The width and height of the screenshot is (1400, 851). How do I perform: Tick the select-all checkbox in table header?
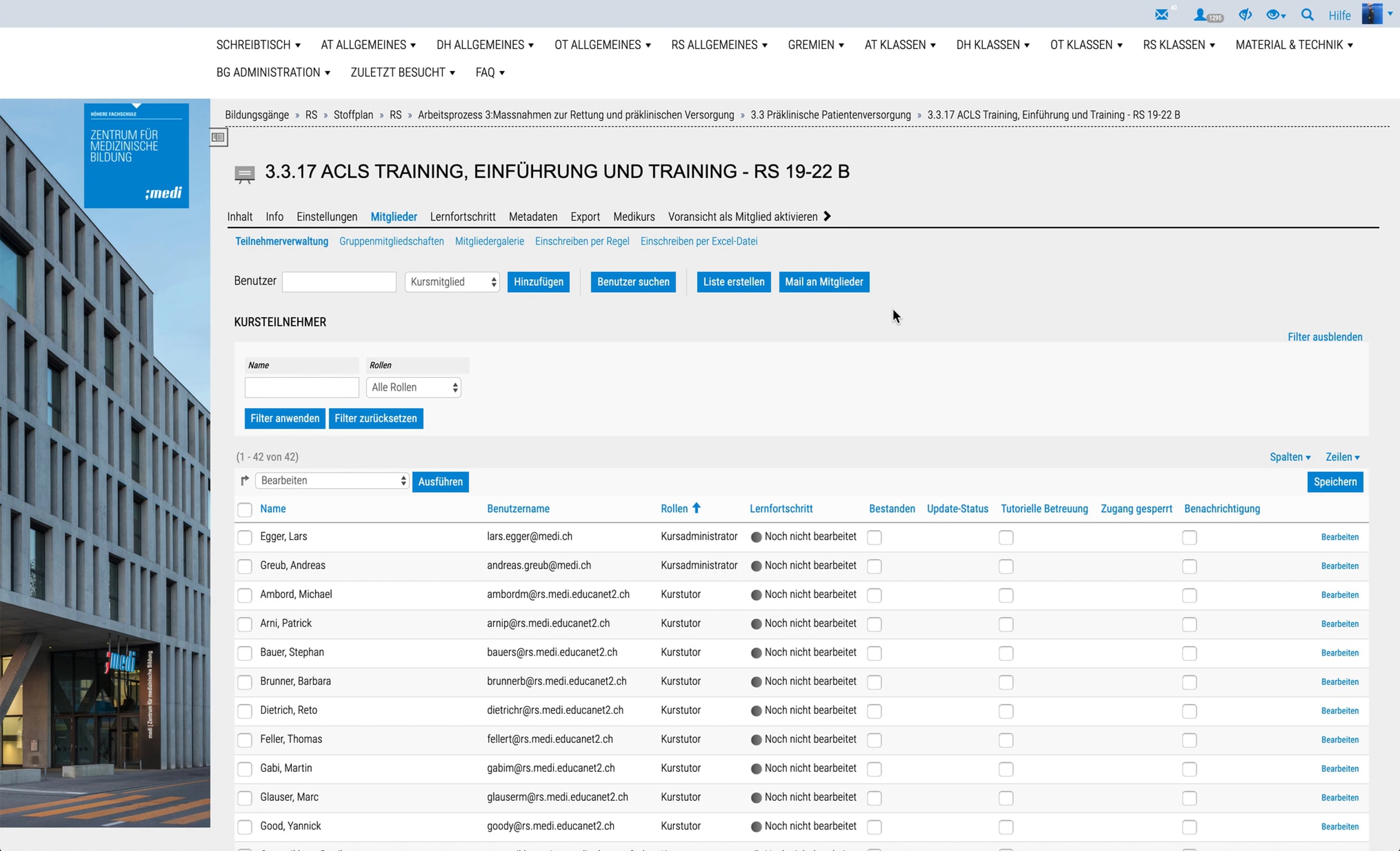[x=244, y=509]
